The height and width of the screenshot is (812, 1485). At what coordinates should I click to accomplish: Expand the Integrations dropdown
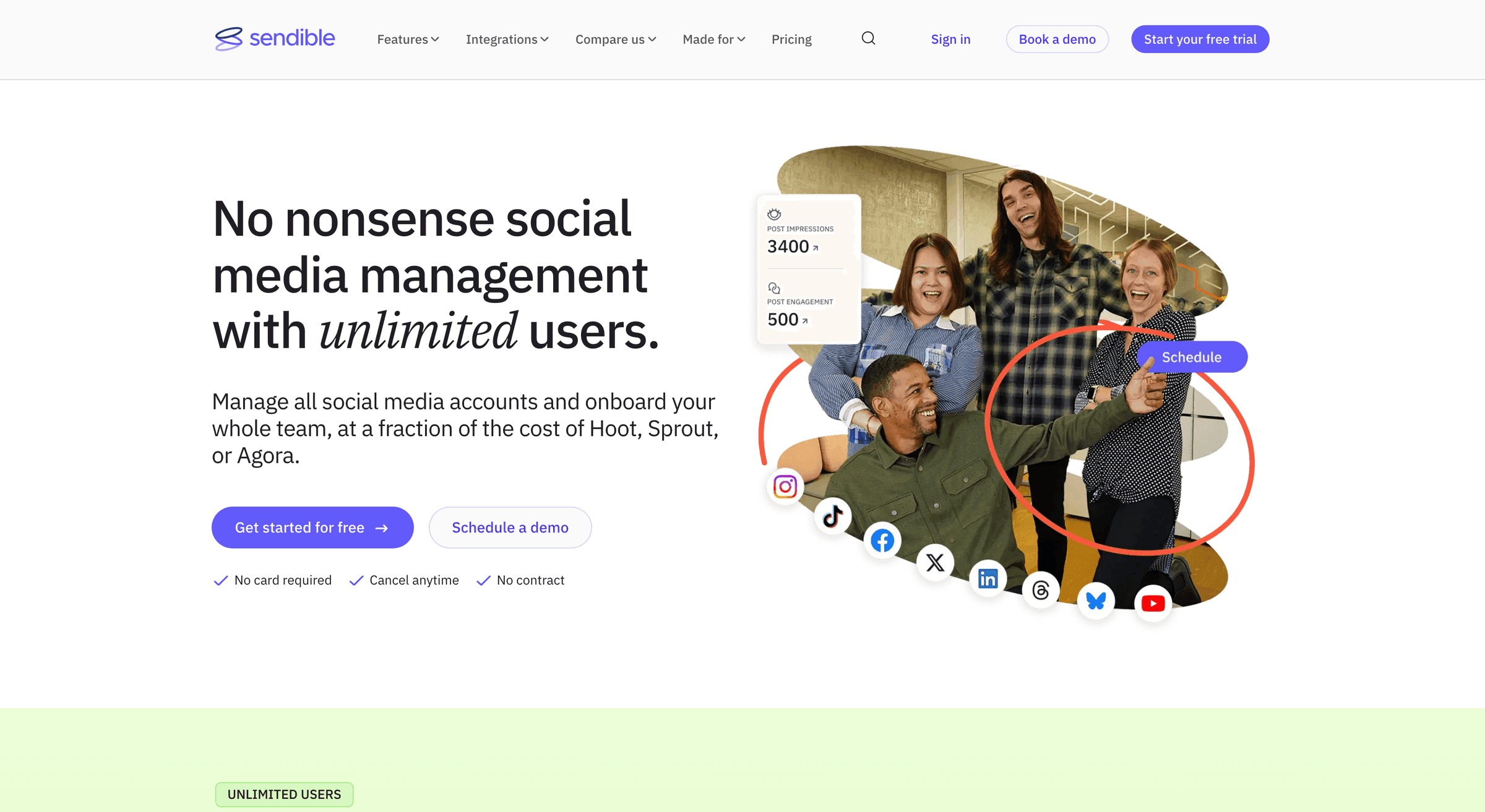click(507, 39)
